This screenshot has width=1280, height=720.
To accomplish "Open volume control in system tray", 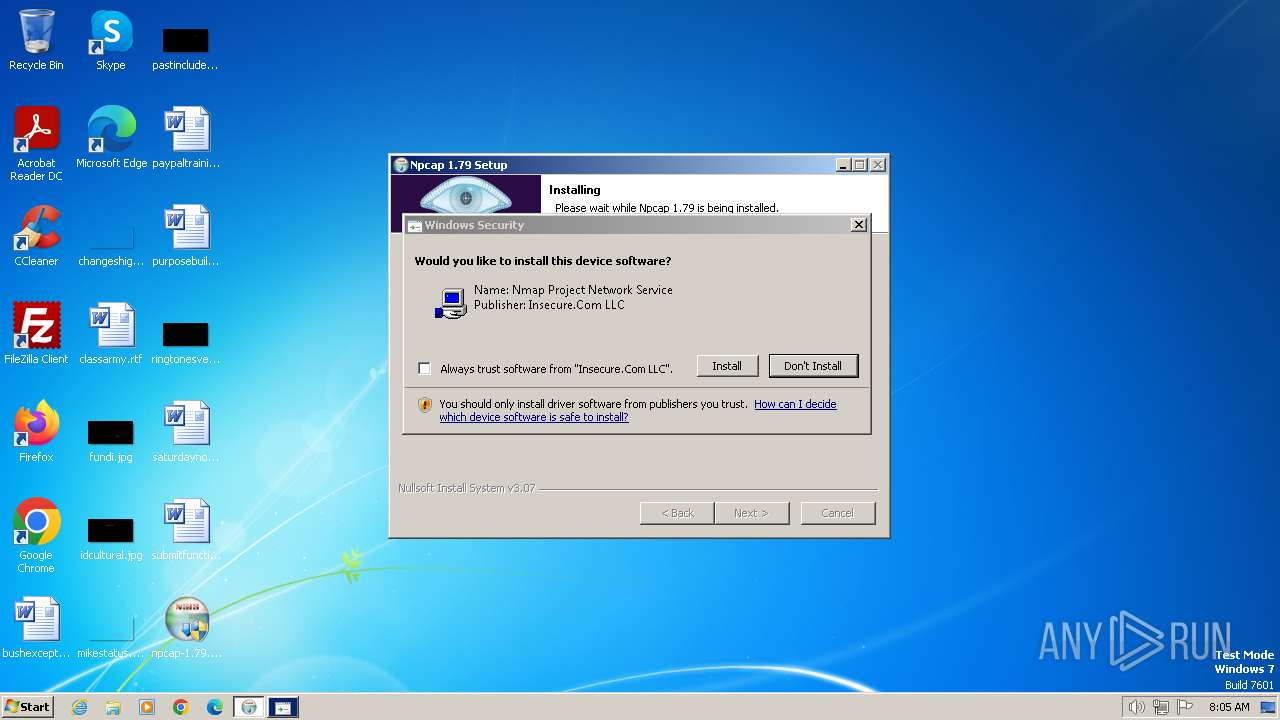I will [1136, 707].
